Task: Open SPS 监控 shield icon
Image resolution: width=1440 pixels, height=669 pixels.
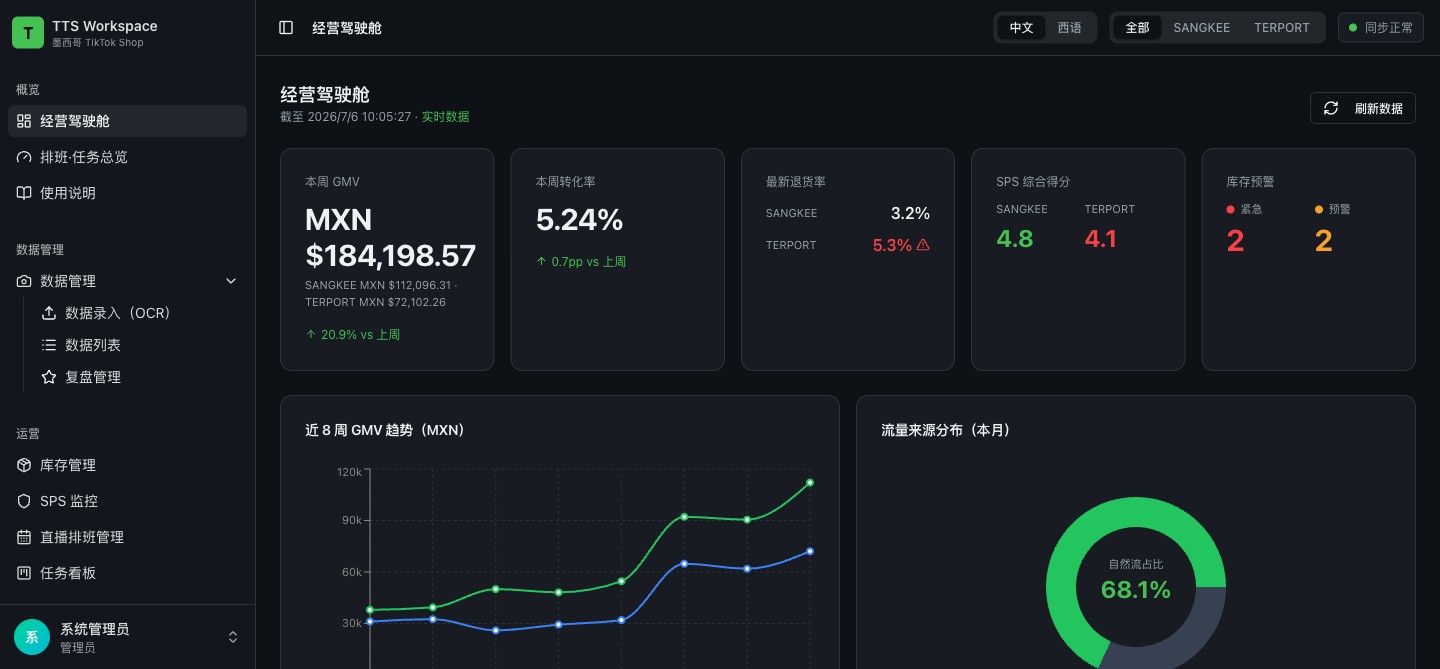Action: [x=24, y=501]
